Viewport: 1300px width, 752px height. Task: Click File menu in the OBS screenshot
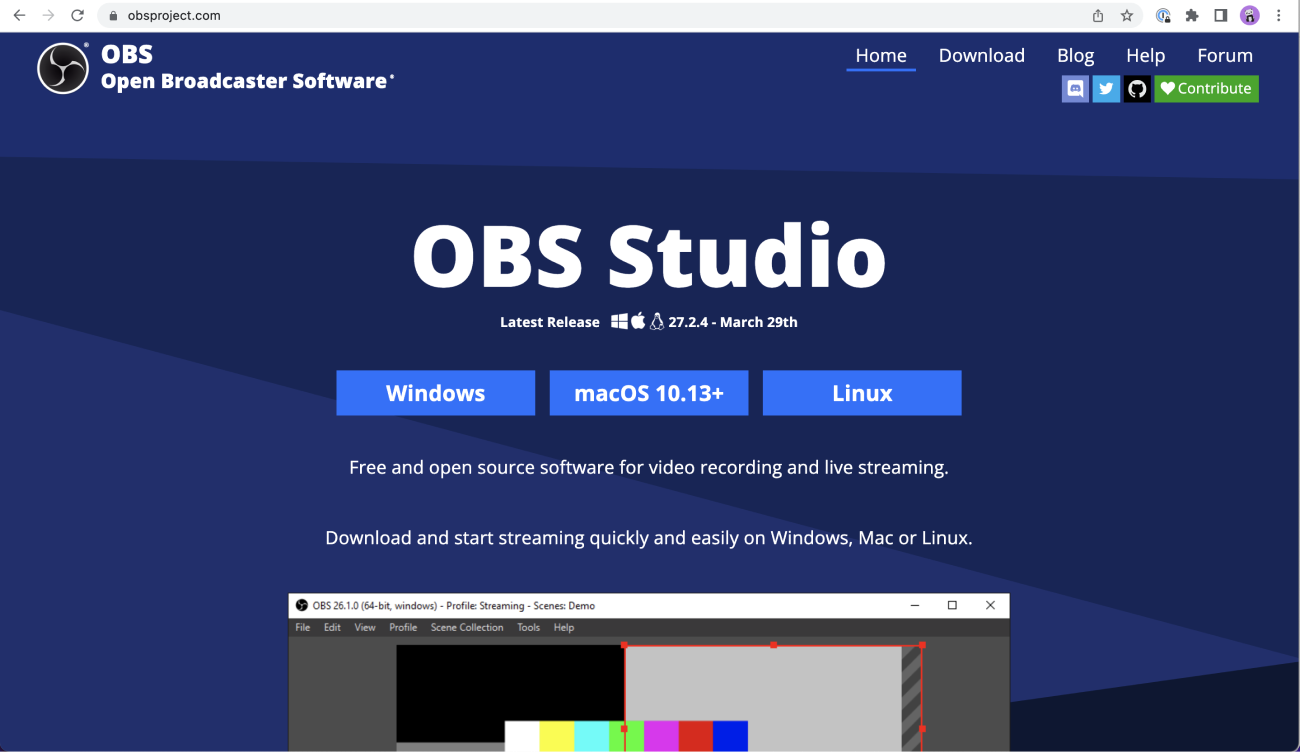[x=303, y=627]
